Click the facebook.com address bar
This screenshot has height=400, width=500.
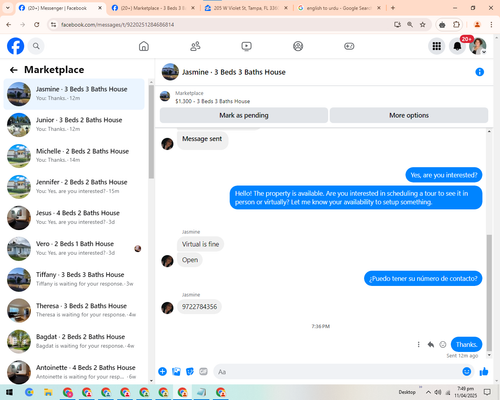[x=220, y=25]
